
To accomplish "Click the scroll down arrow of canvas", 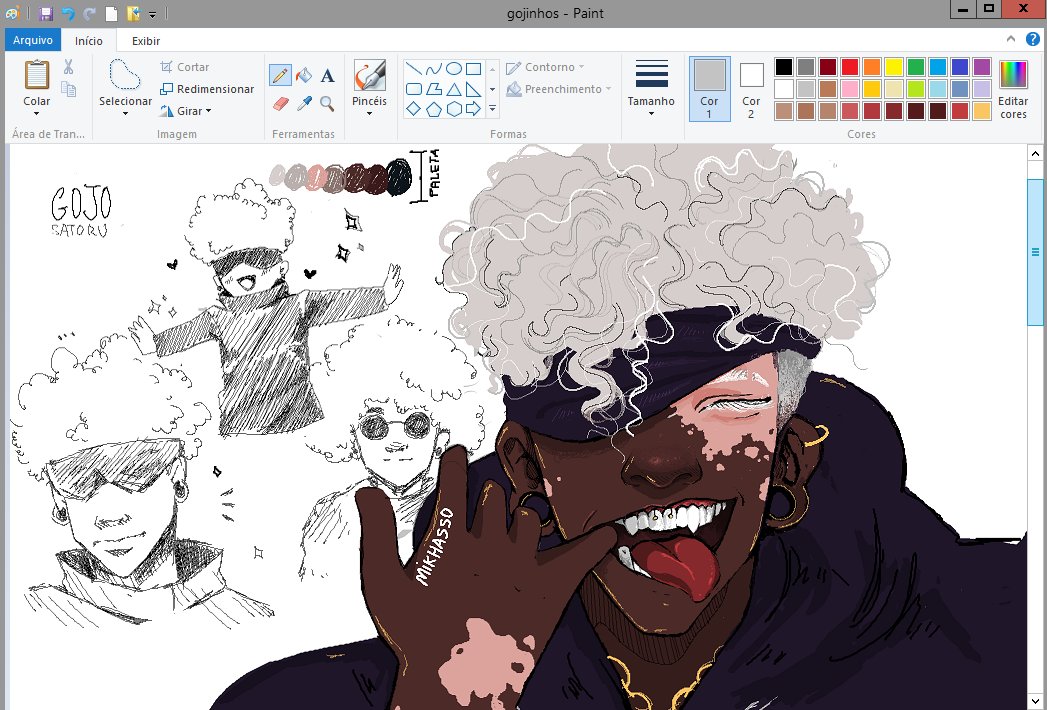I will point(1035,701).
